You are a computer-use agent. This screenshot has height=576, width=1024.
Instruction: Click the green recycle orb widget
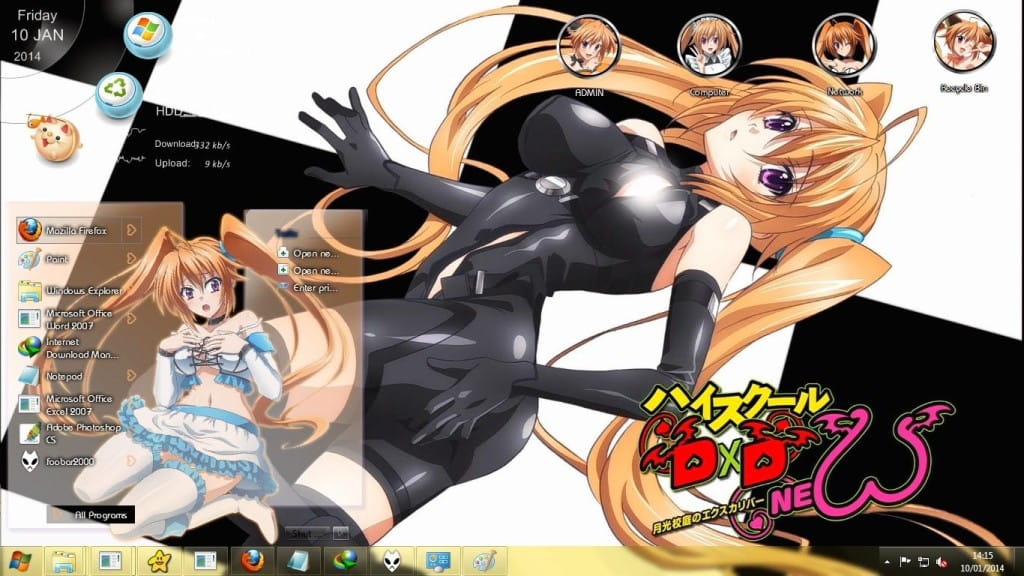pos(118,95)
